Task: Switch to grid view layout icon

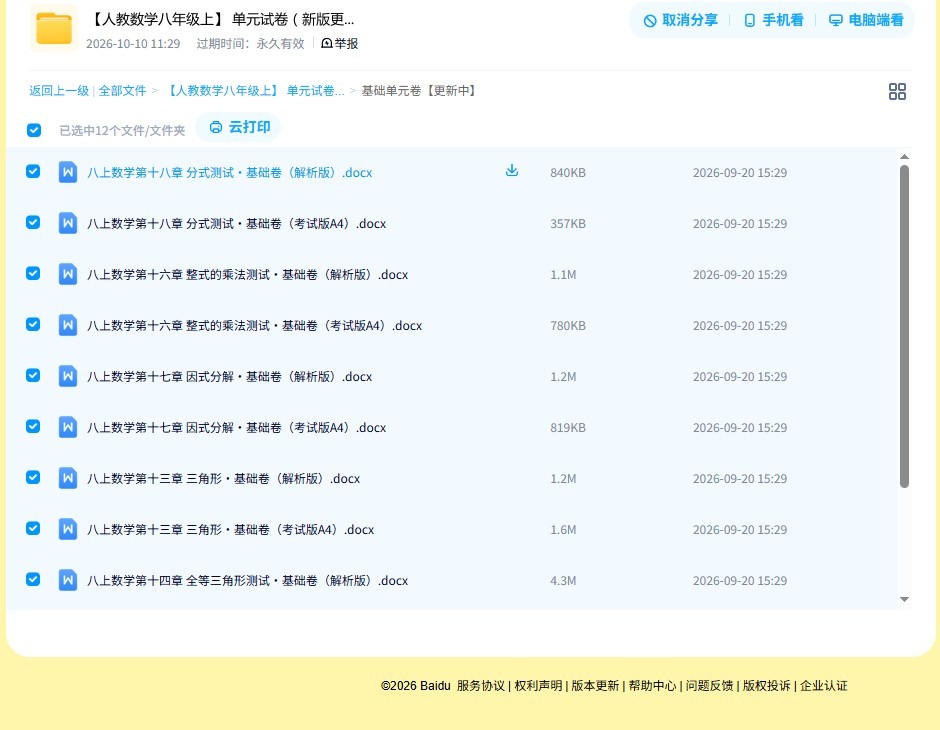Action: [897, 91]
